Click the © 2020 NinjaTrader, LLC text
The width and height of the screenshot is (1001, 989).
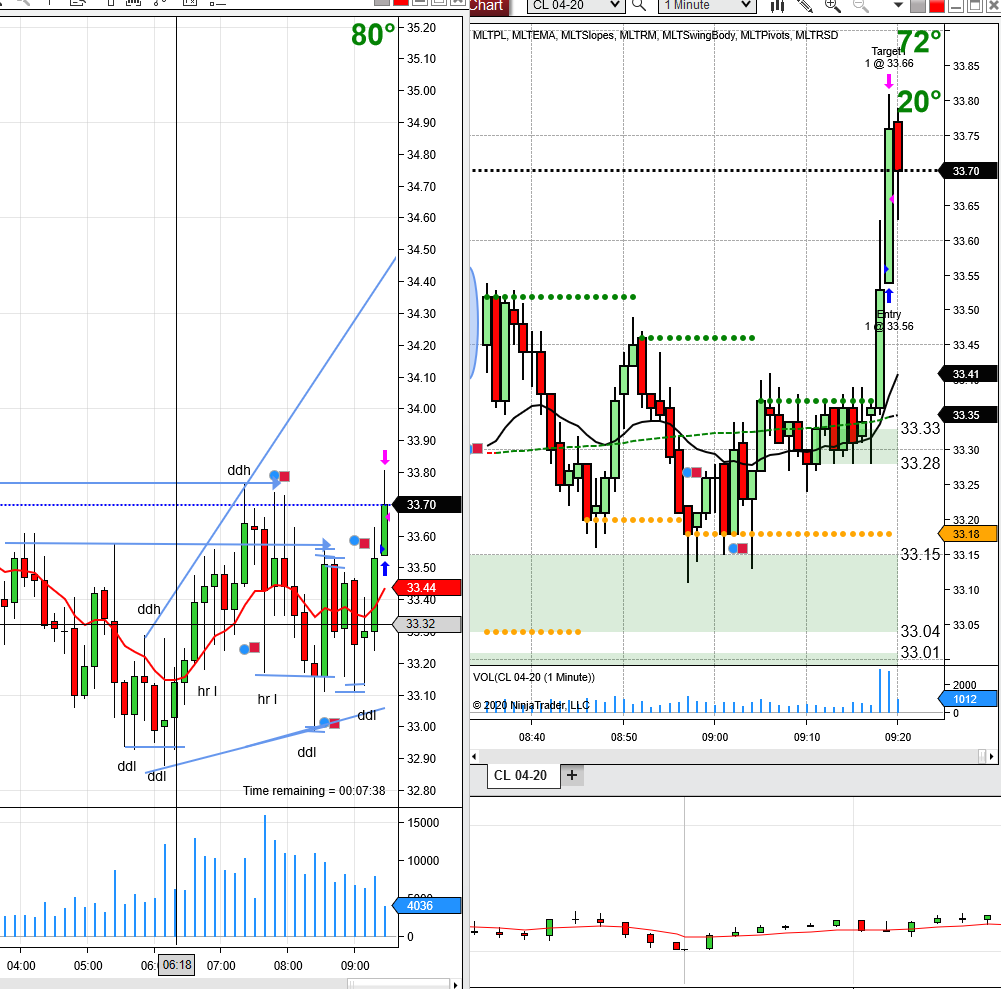tap(531, 706)
